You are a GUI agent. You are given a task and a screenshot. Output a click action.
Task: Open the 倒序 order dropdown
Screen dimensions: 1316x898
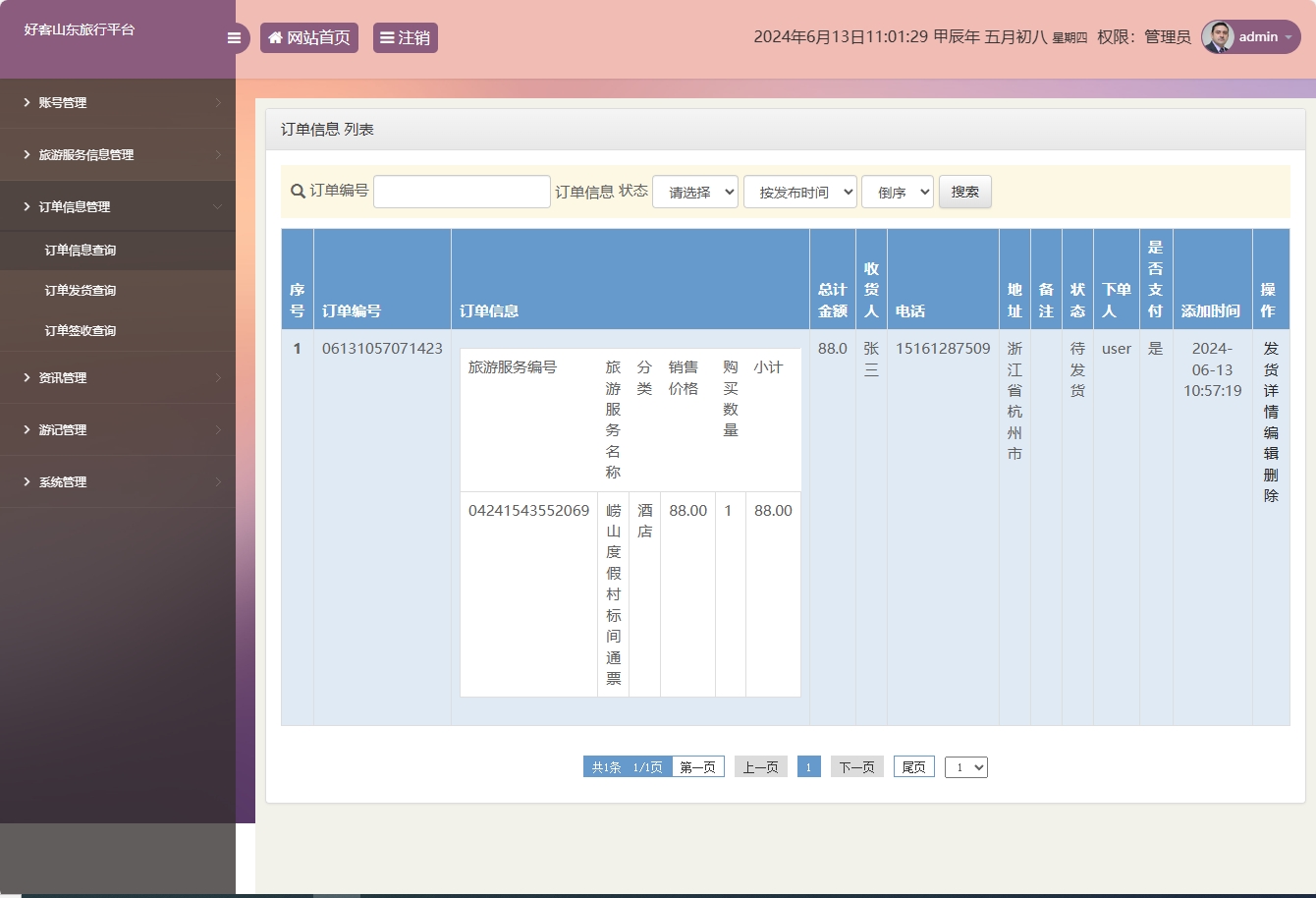pos(897,193)
